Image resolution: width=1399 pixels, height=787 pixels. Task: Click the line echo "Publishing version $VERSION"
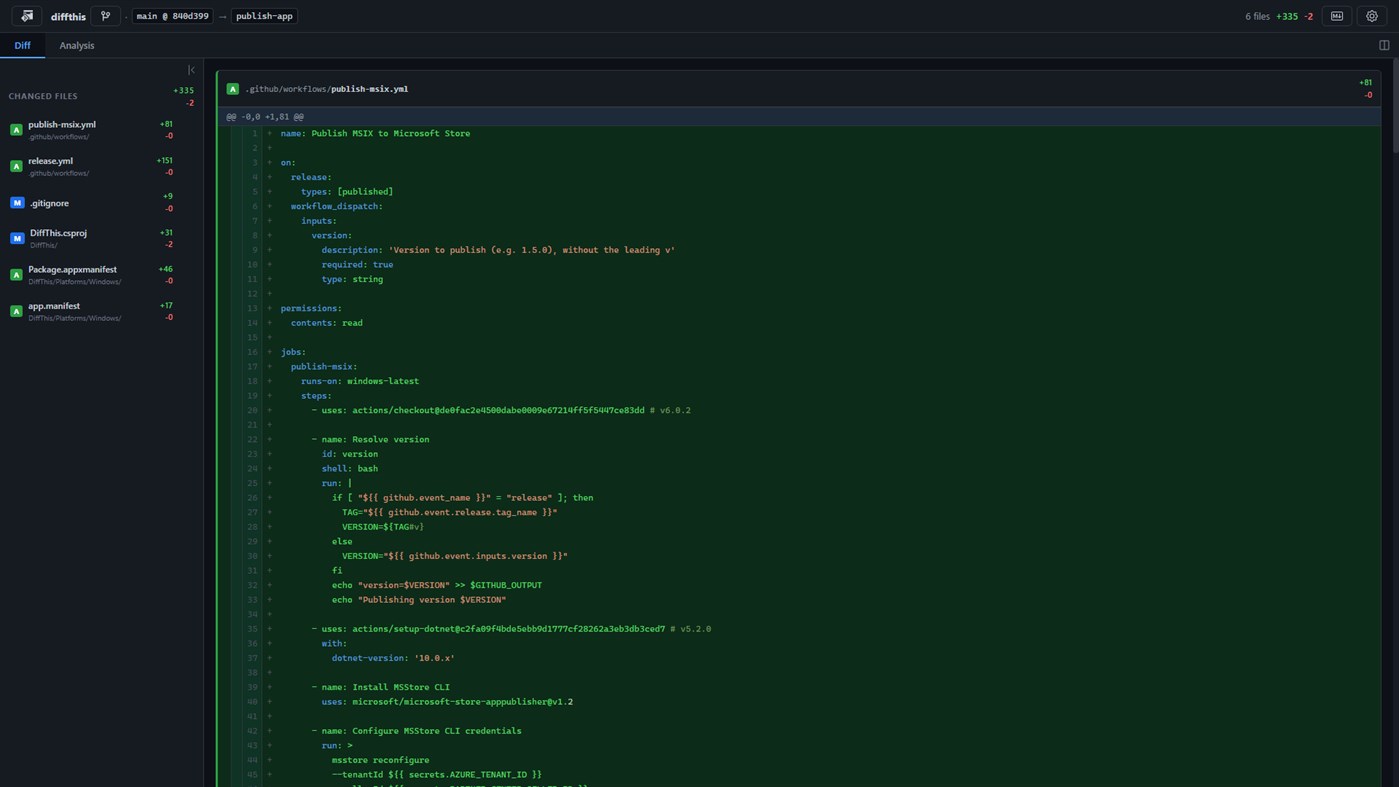419,600
